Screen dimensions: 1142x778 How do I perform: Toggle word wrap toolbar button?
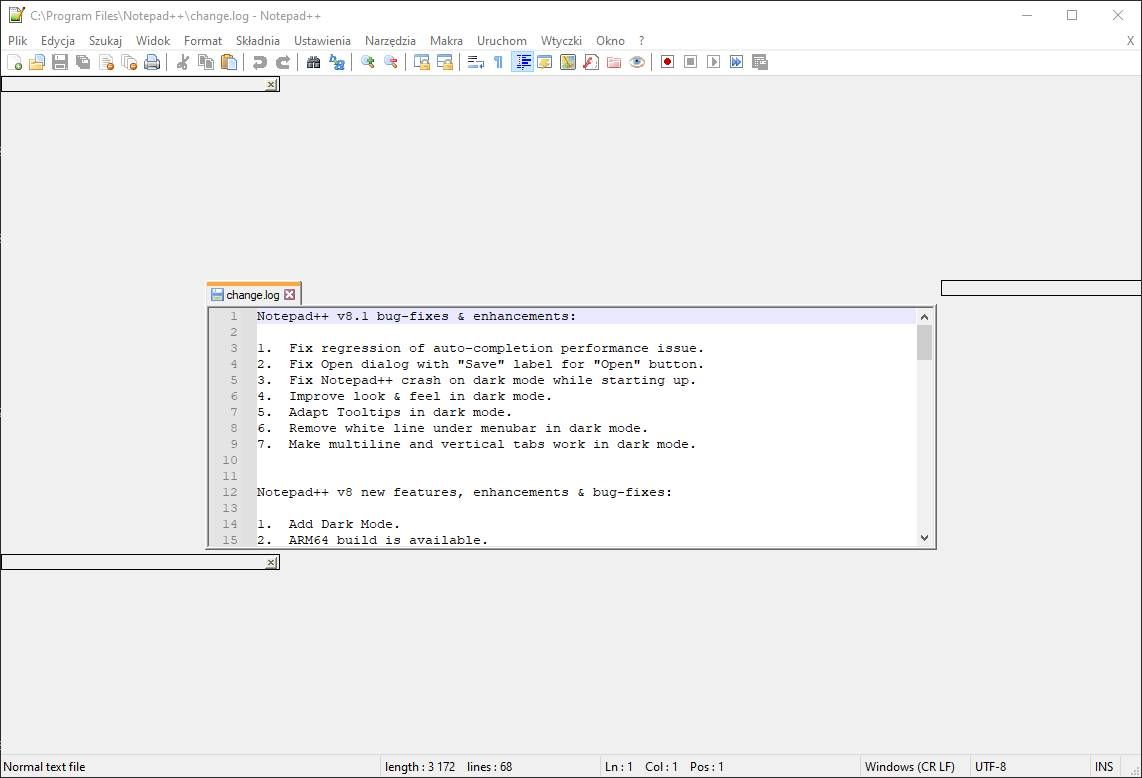point(476,63)
